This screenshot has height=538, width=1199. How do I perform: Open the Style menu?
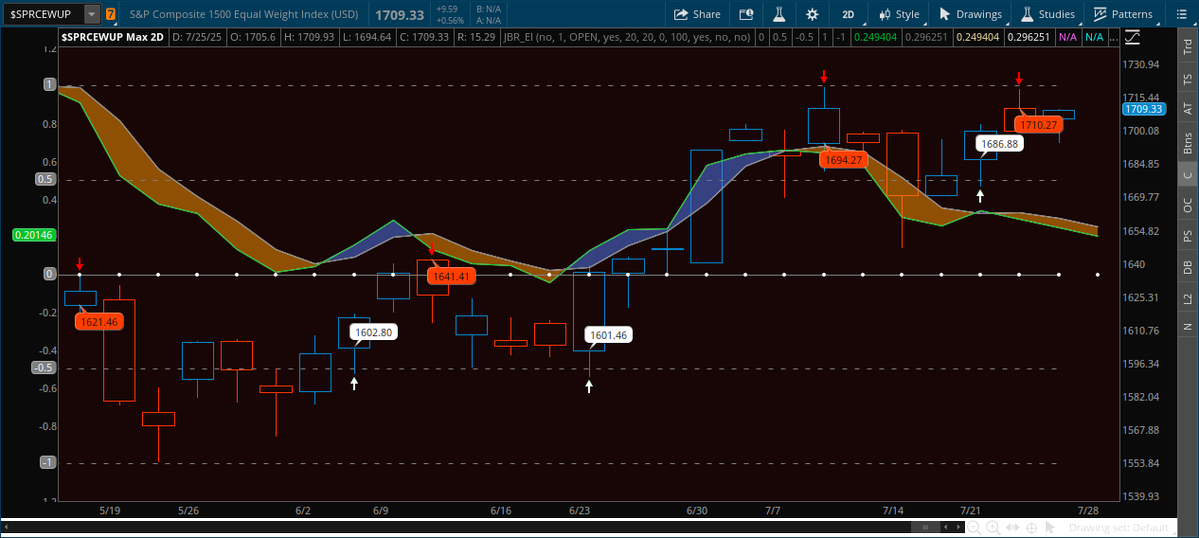coord(899,14)
